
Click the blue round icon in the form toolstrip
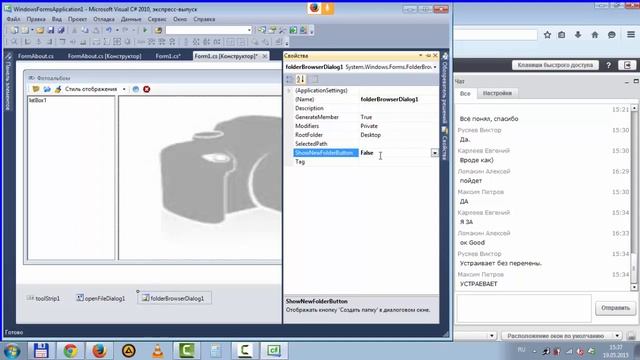[136, 89]
